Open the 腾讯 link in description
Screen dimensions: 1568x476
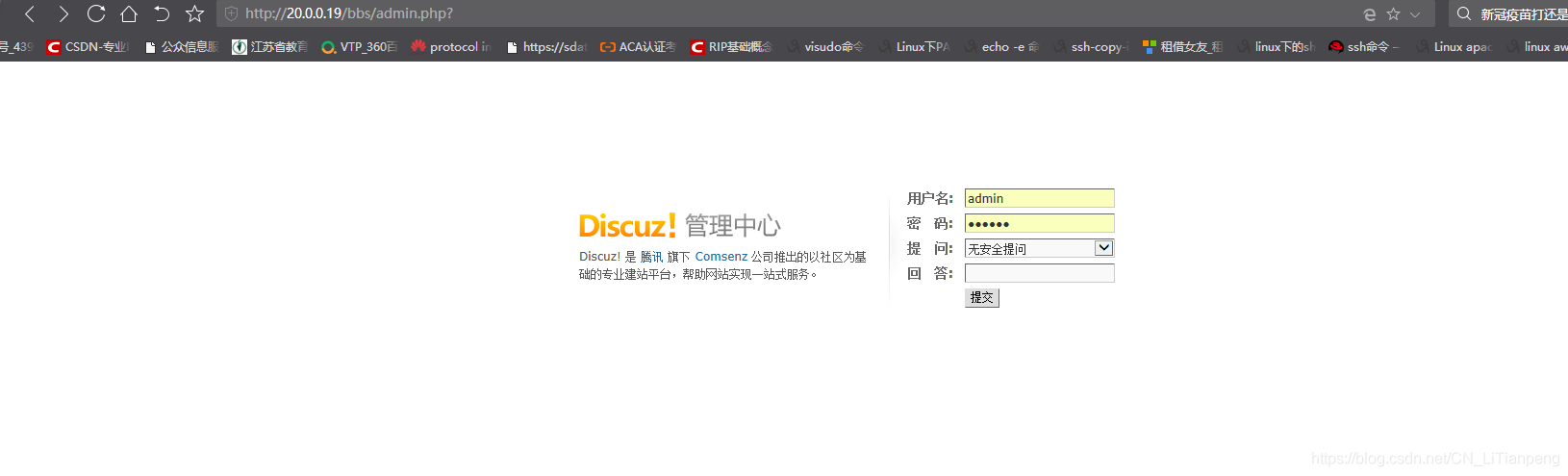pyautogui.click(x=651, y=257)
